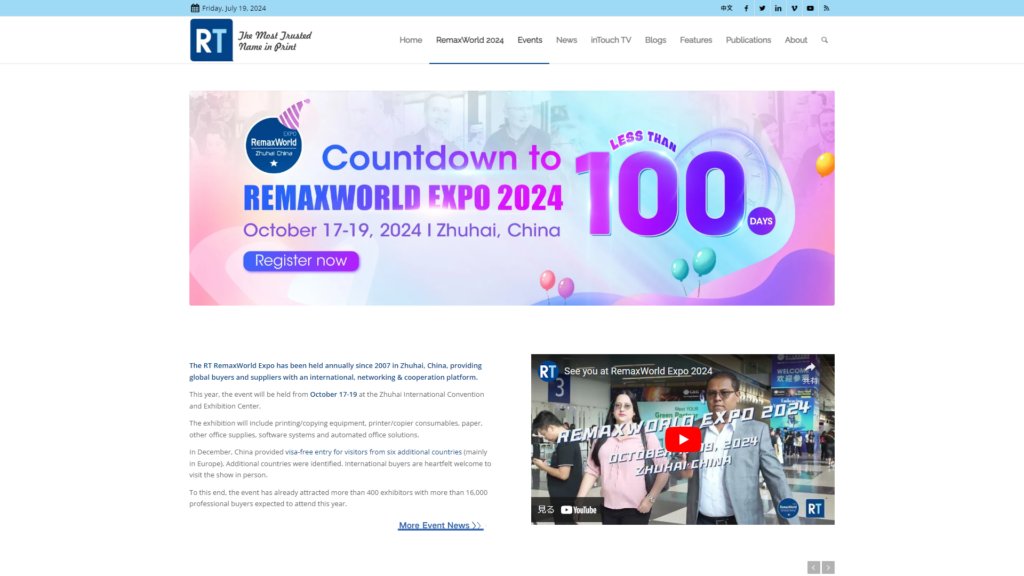This screenshot has height=576, width=1024.
Task: Click the Countdown to RemaxWorld Expo banner
Action: click(512, 198)
